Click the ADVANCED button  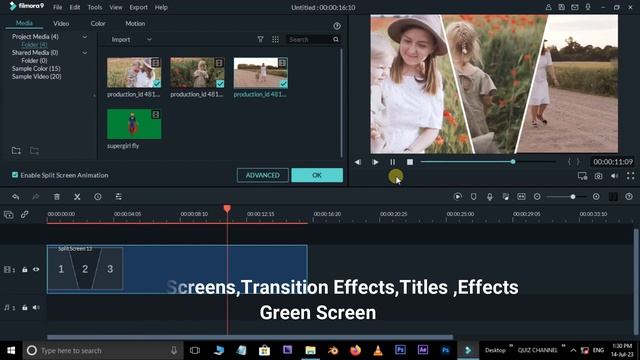click(x=262, y=175)
